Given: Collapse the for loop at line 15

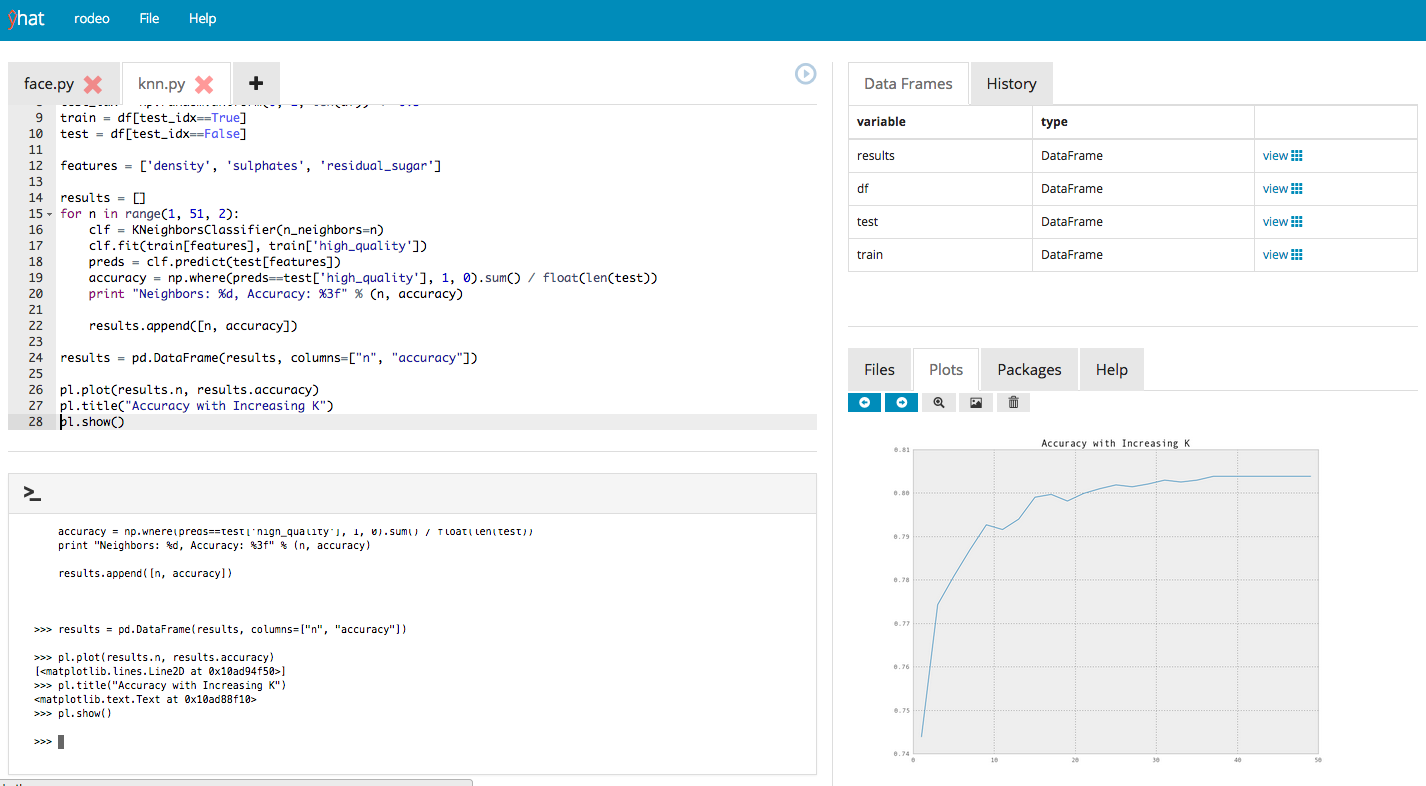Looking at the screenshot, I should pyautogui.click(x=47, y=214).
